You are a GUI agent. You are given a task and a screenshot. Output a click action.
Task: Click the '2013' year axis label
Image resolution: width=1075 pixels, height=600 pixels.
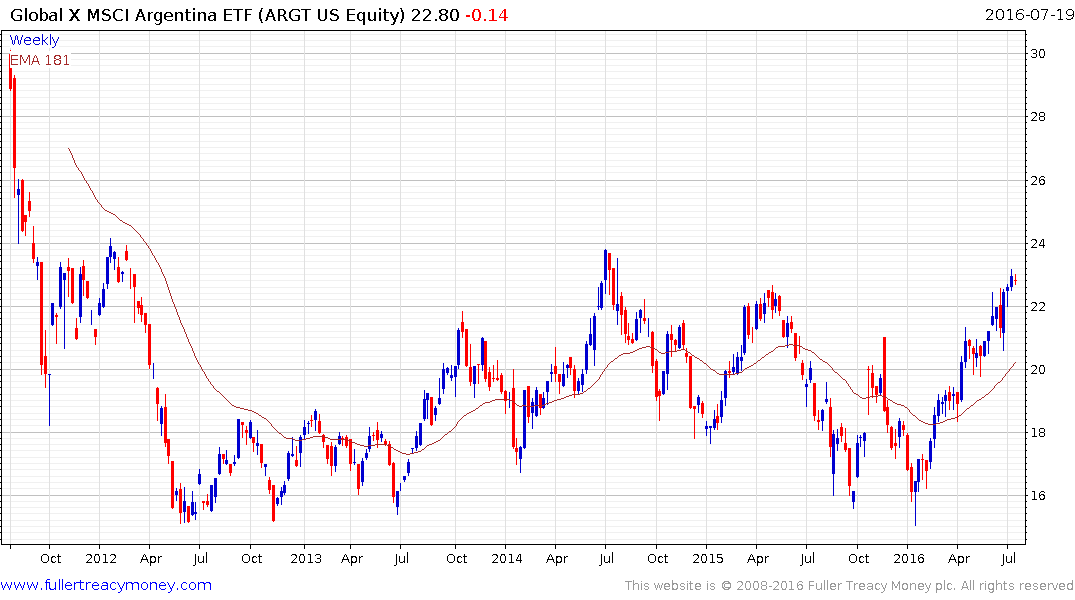[306, 558]
